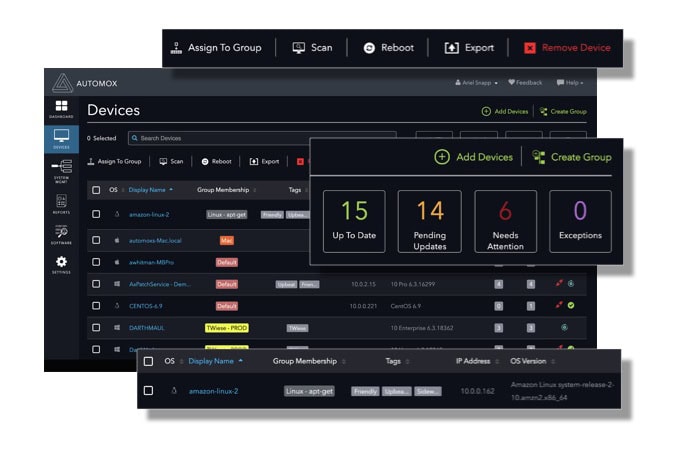This screenshot has width=700, height=466.
Task: Click the yellow TWiese - PROD group tag
Action: point(226,327)
